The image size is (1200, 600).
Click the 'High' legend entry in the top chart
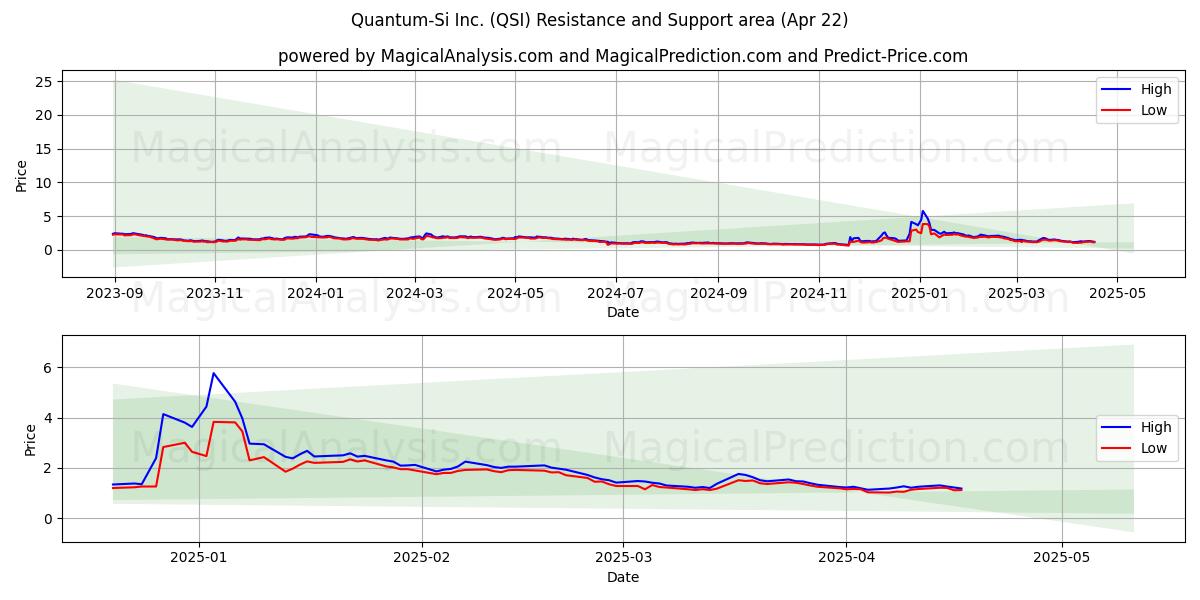click(1156, 89)
